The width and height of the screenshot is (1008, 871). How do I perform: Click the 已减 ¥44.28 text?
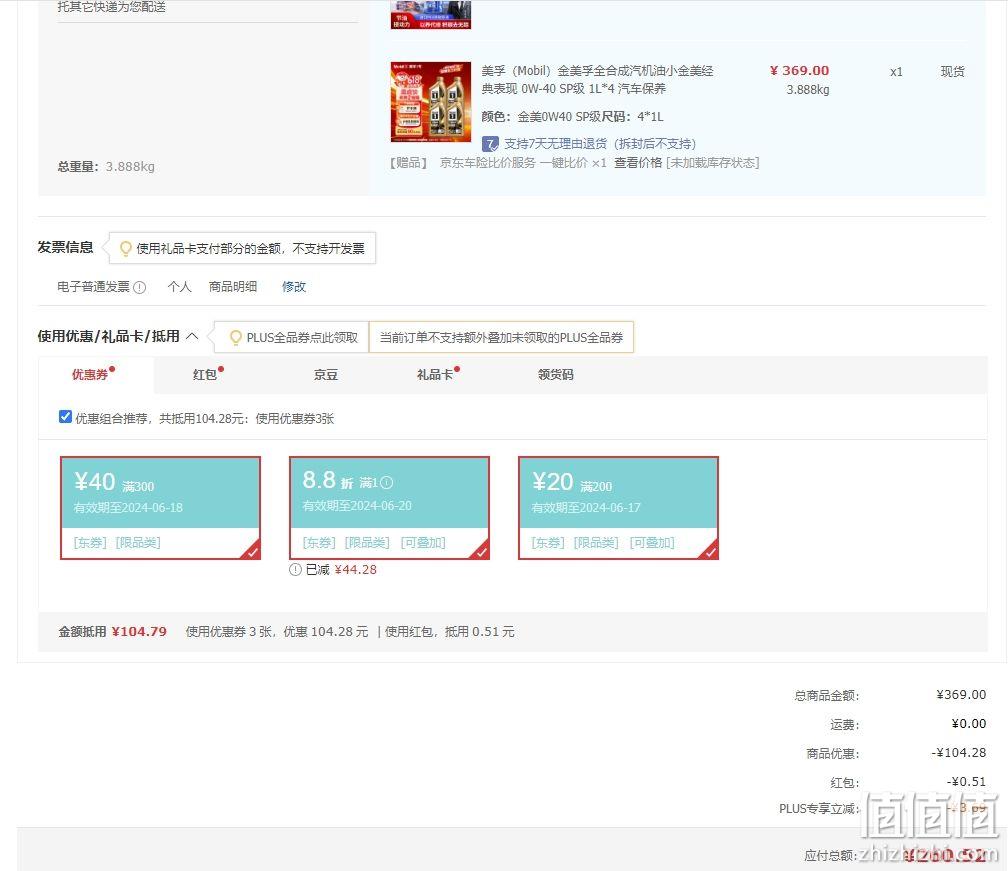[341, 570]
